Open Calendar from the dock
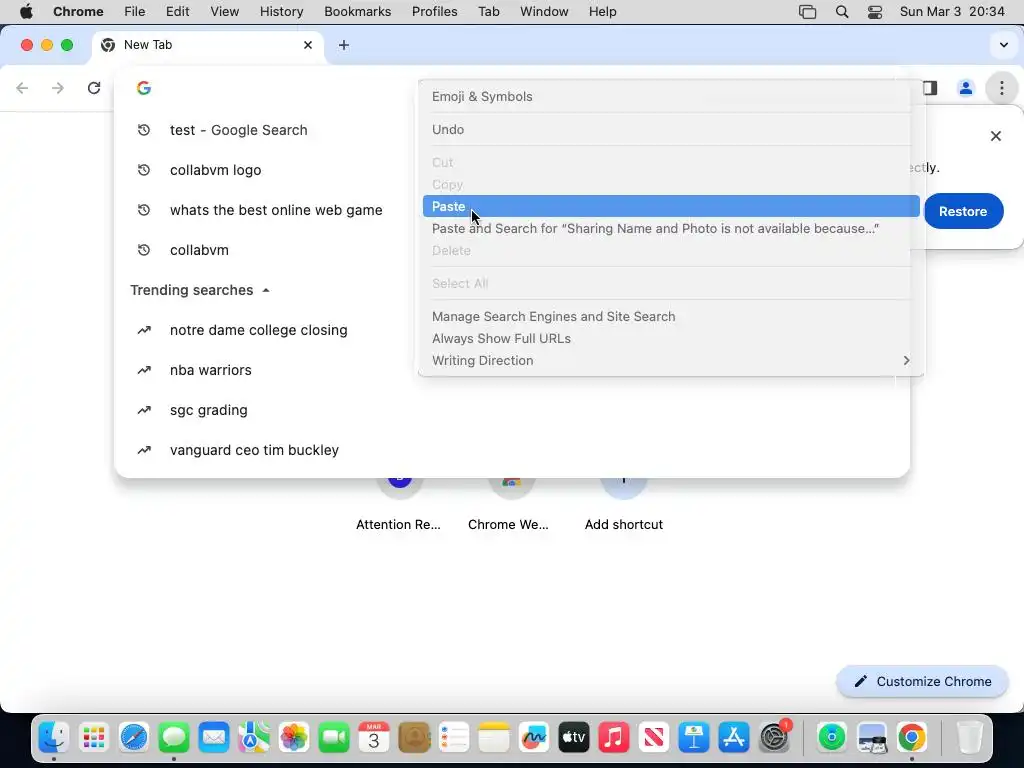This screenshot has width=1024, height=768. [374, 737]
